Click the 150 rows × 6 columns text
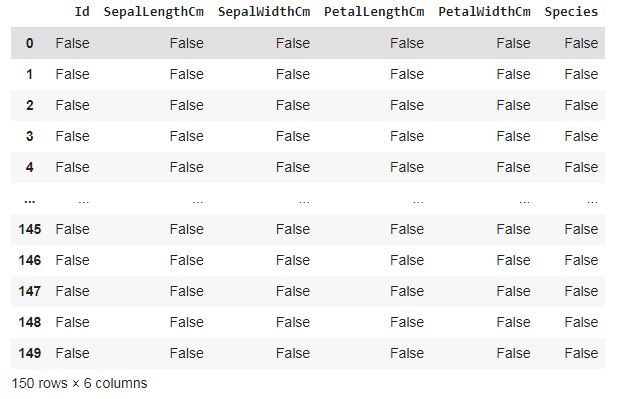 click(79, 383)
